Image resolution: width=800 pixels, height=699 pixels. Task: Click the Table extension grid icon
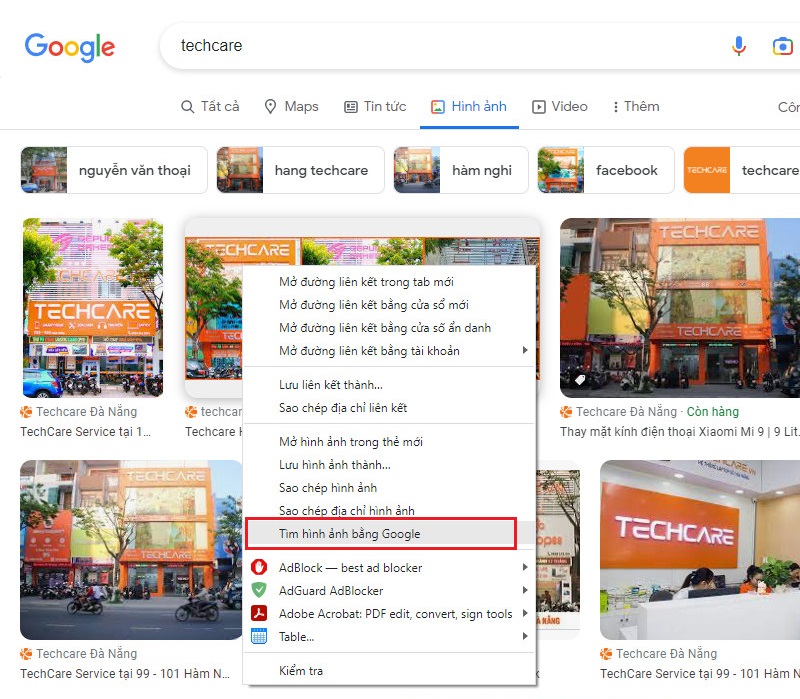(x=259, y=636)
